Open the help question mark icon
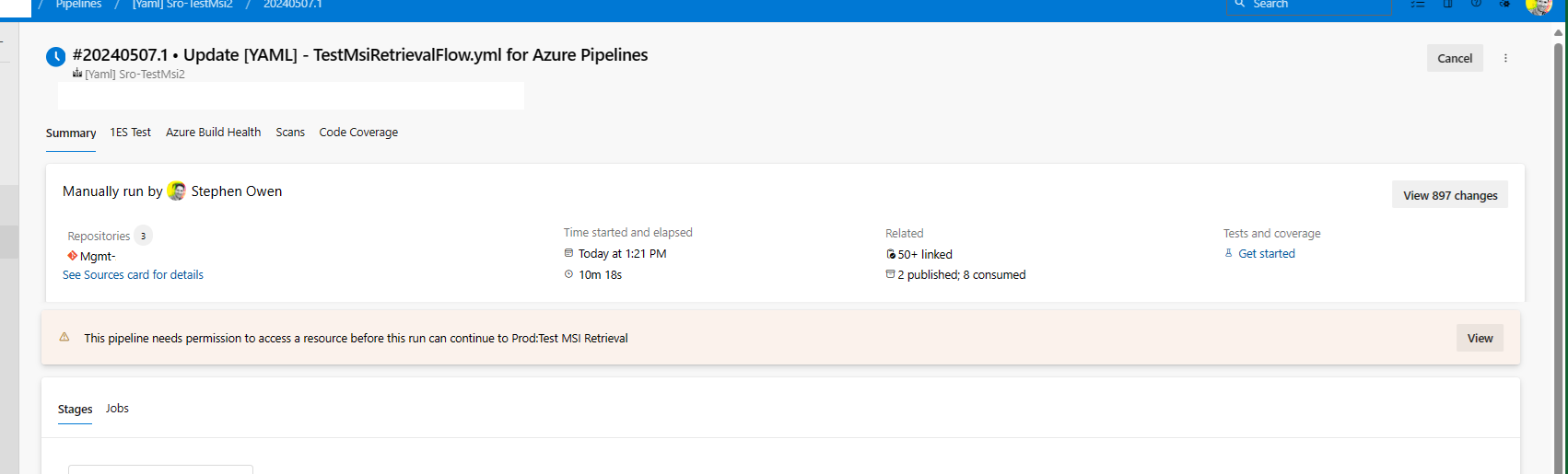This screenshot has width=1568, height=474. [x=1476, y=4]
